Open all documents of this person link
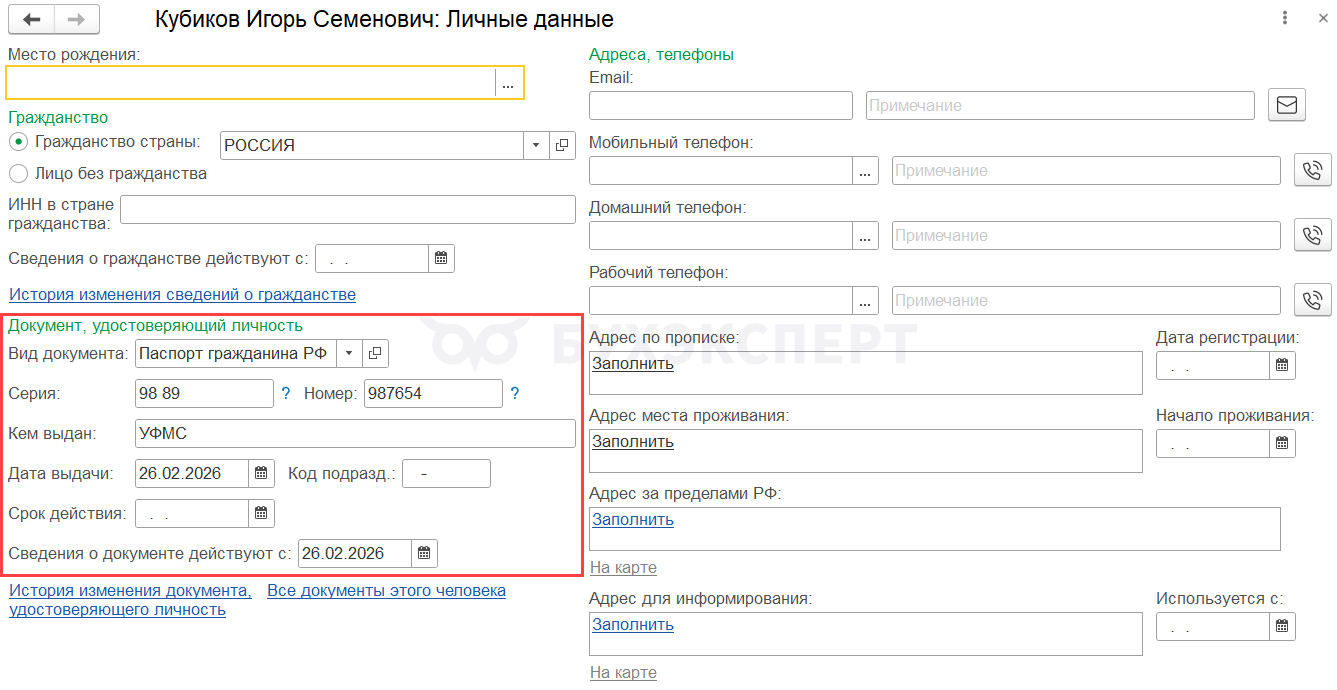The width and height of the screenshot is (1337, 690). [386, 591]
